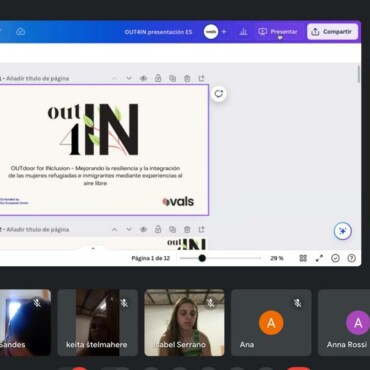370x370 pixels.
Task: Select keita štelmahere video tile
Action: point(98,322)
